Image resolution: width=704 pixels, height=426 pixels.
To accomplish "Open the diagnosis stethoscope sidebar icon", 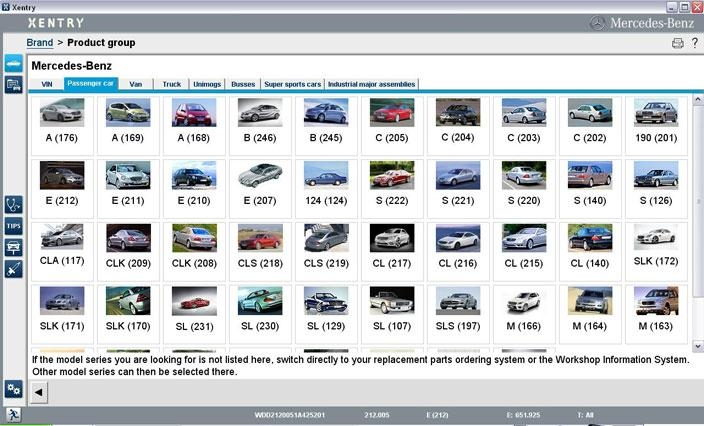I will tap(13, 205).
